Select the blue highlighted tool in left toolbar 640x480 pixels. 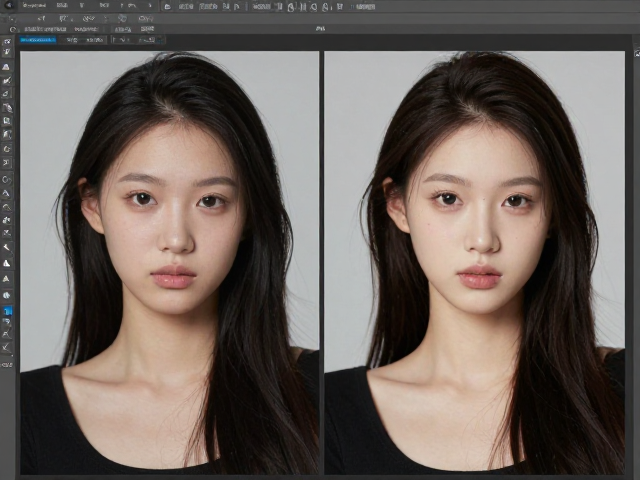7,311
